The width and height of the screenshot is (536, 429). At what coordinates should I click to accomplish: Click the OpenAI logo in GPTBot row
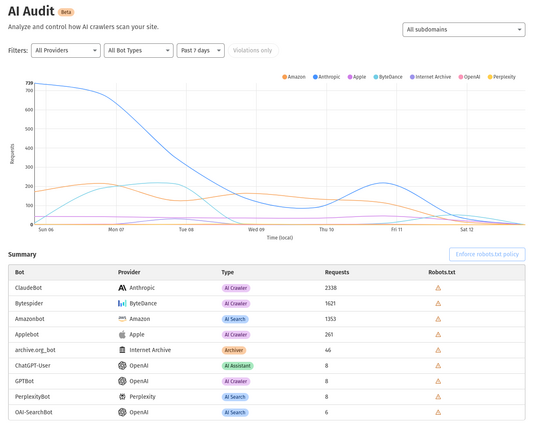(122, 381)
